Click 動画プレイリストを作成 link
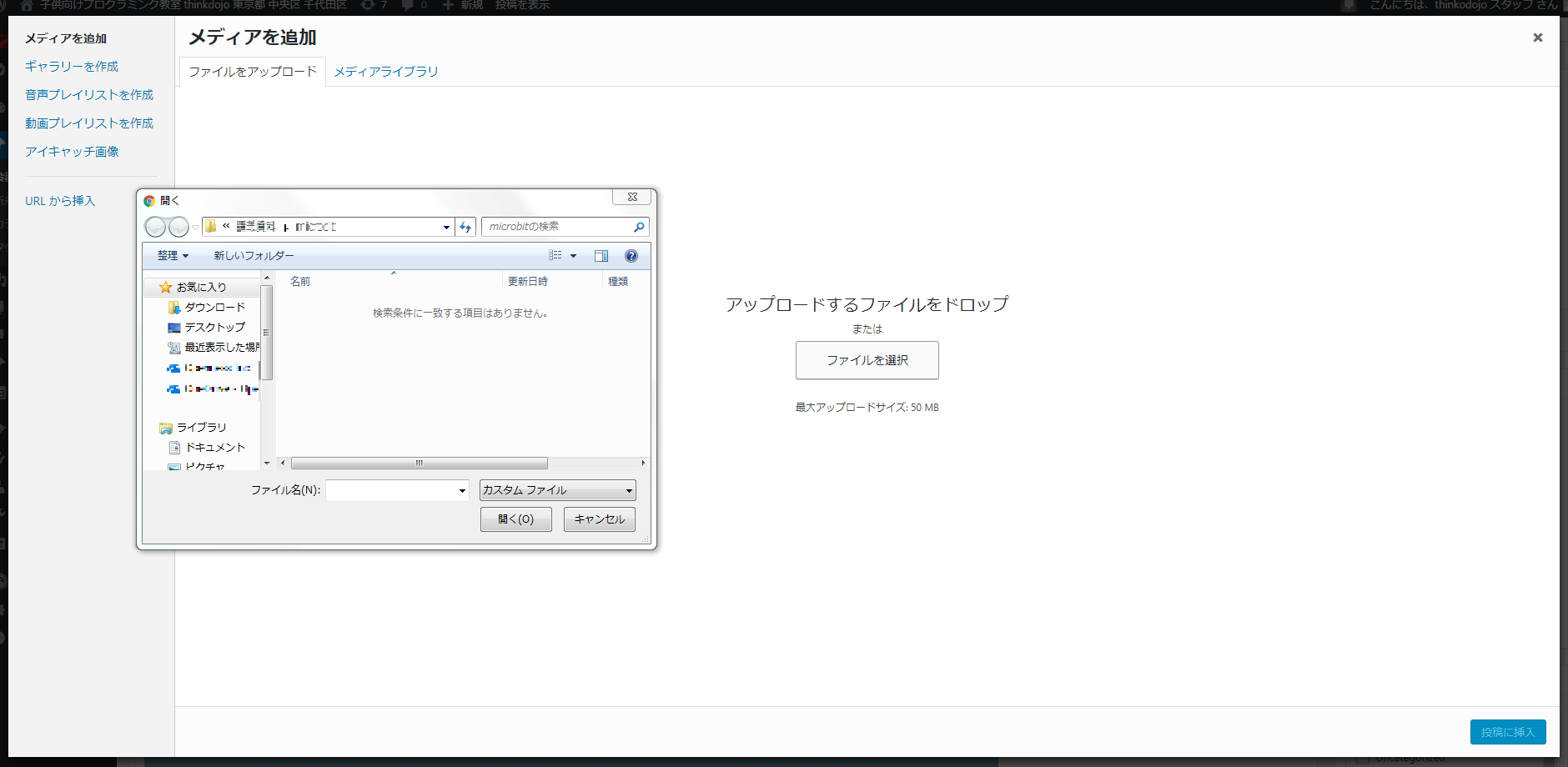Viewport: 1568px width, 767px height. click(x=89, y=123)
